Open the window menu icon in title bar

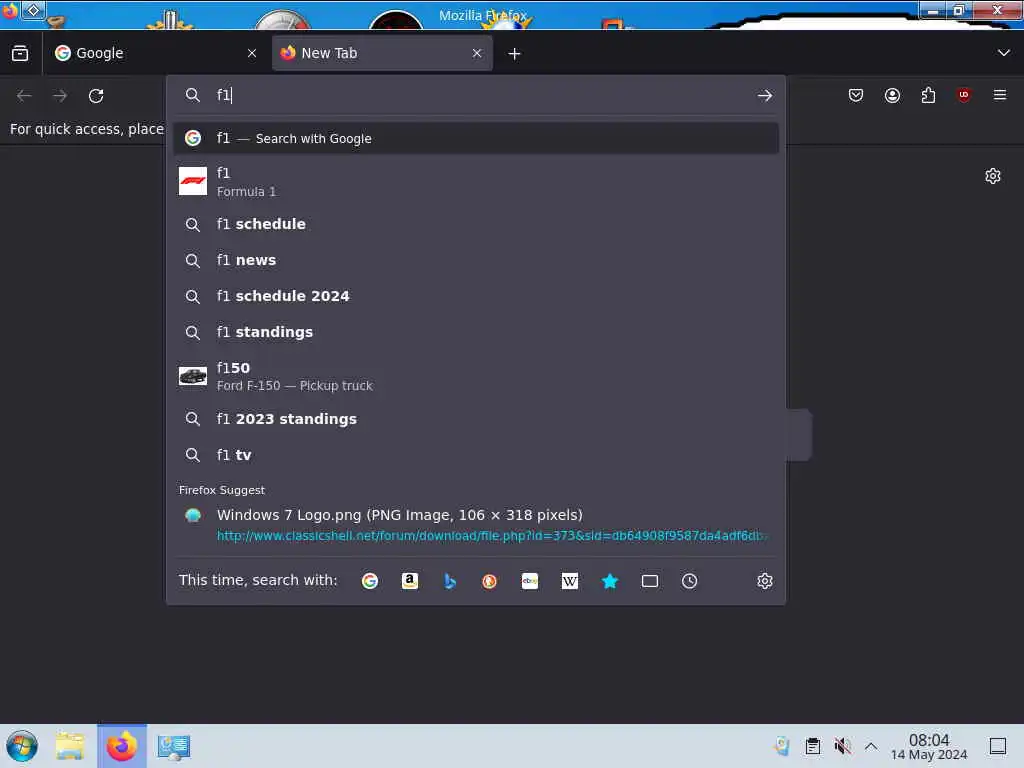pos(34,10)
